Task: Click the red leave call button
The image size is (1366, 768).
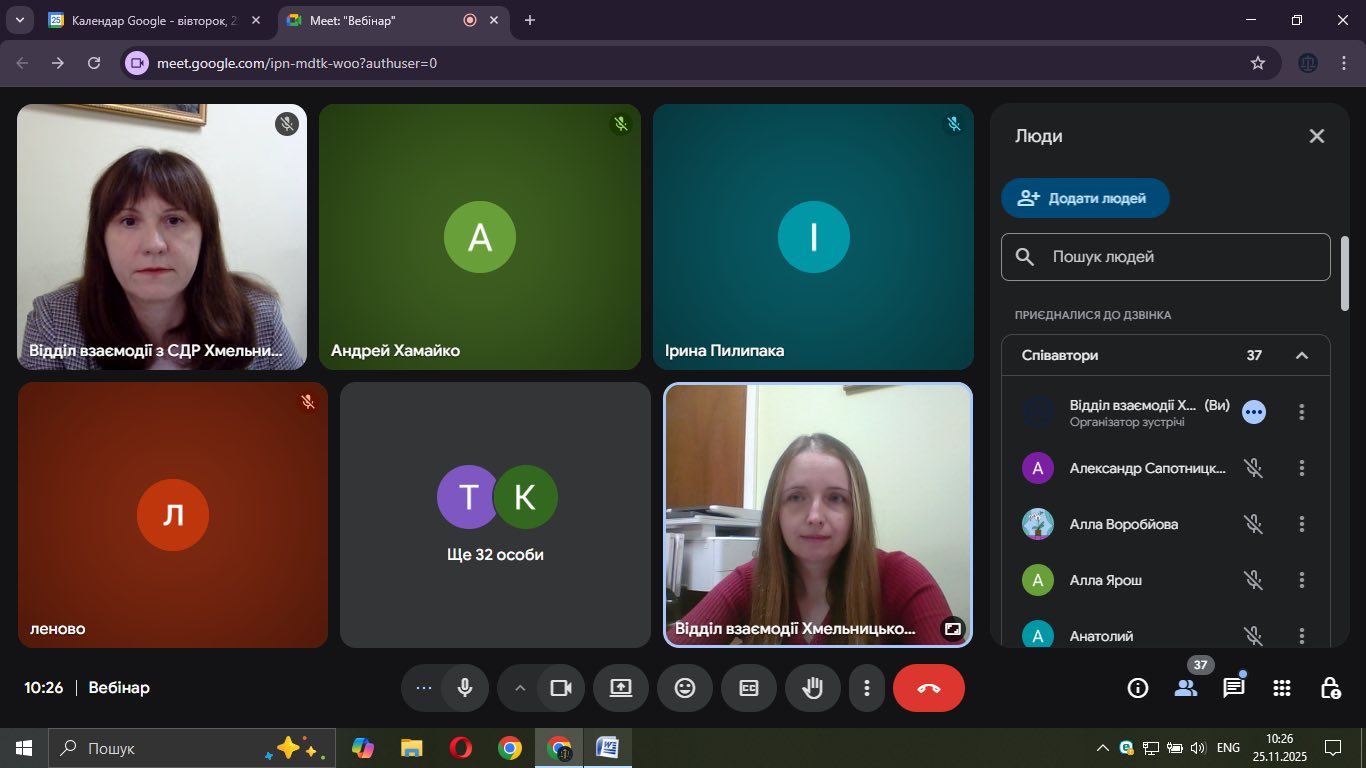Action: [x=928, y=688]
